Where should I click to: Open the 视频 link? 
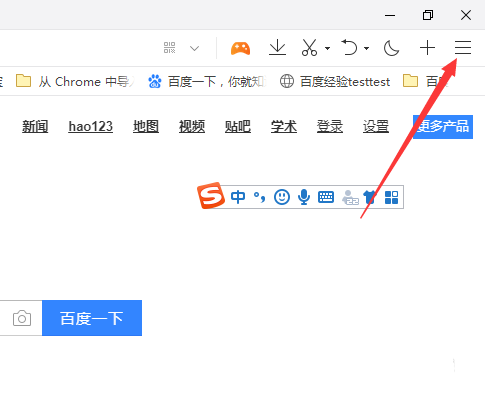point(192,127)
